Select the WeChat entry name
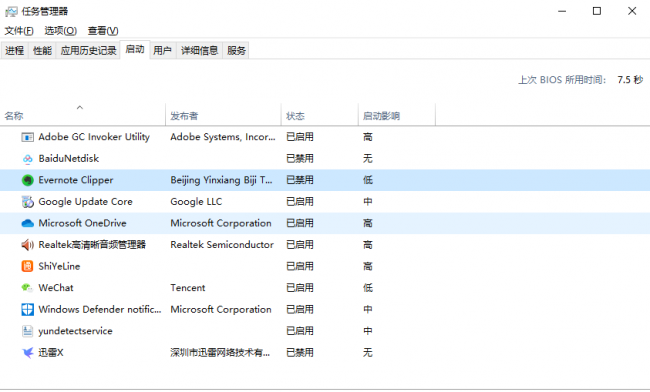 (x=56, y=288)
